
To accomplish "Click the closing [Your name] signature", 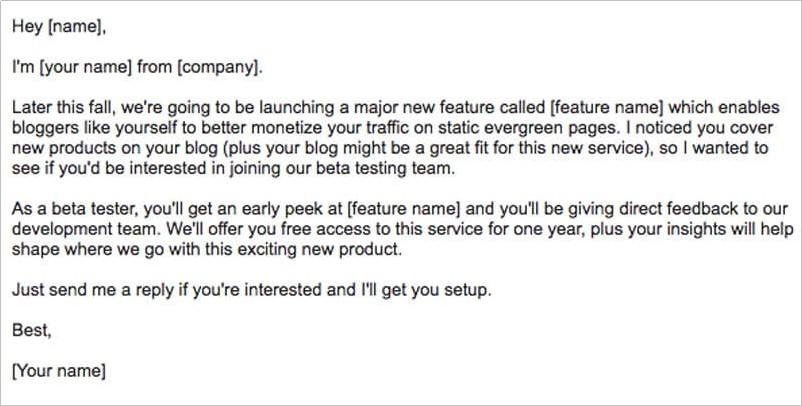I will pos(59,371).
